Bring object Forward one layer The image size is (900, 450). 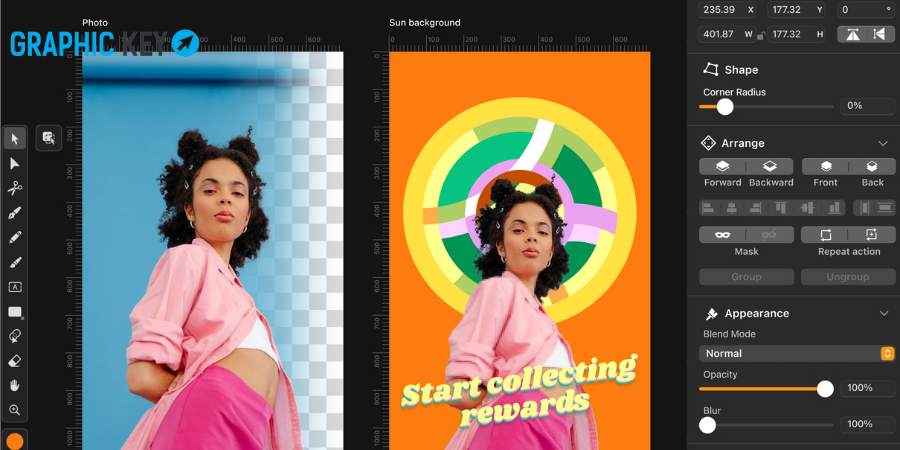tap(722, 166)
